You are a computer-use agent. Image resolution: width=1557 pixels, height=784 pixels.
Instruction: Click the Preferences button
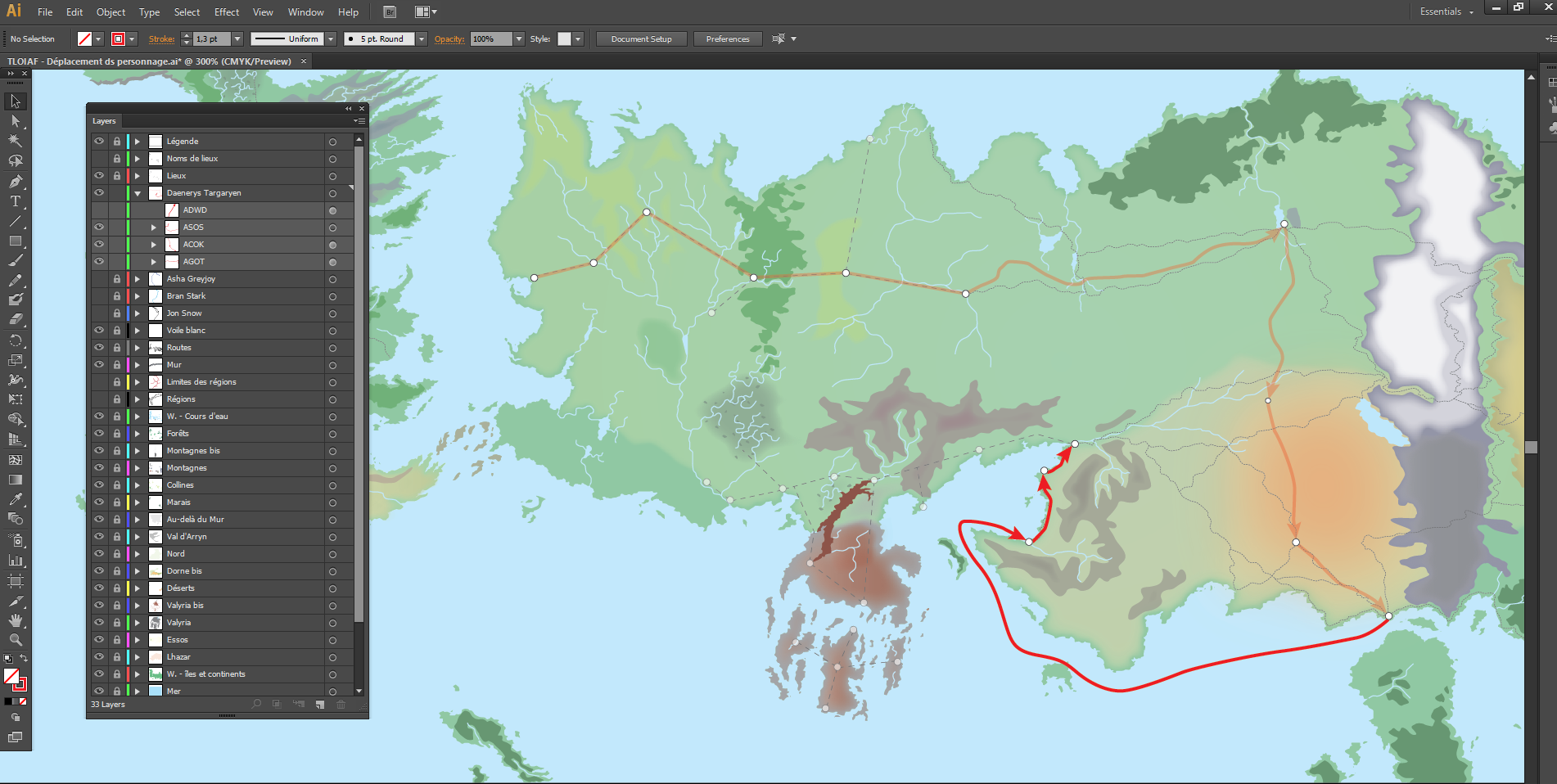[728, 38]
